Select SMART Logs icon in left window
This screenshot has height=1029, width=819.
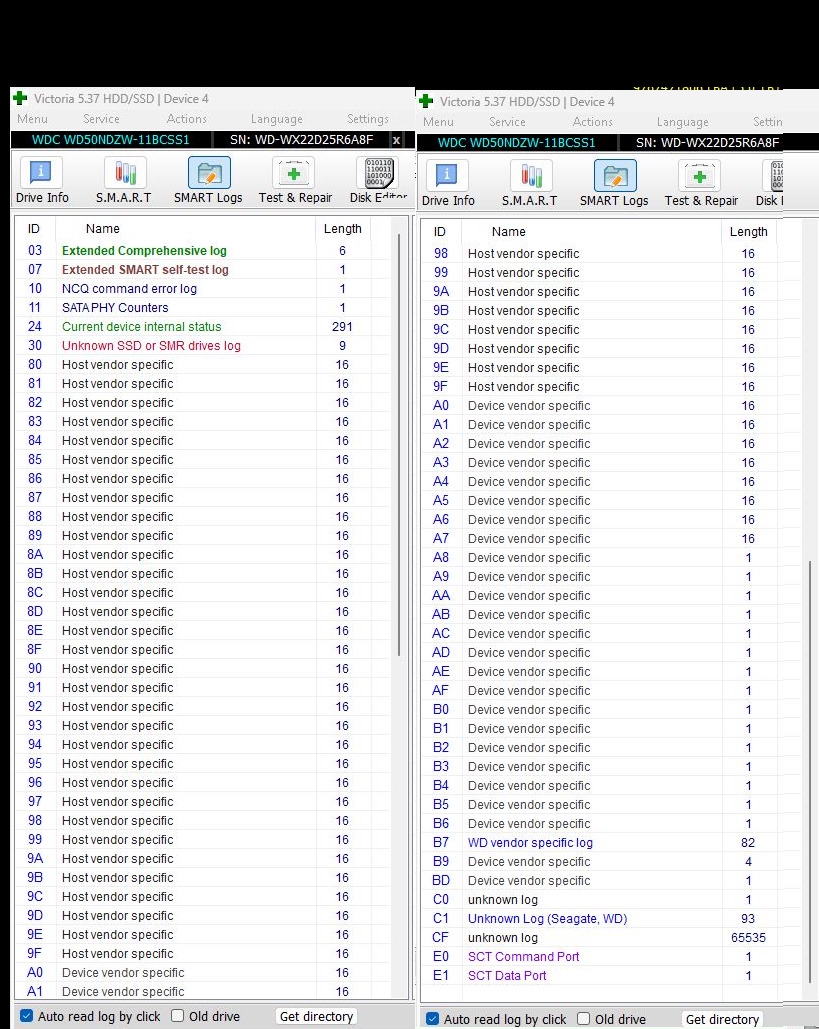point(209,180)
